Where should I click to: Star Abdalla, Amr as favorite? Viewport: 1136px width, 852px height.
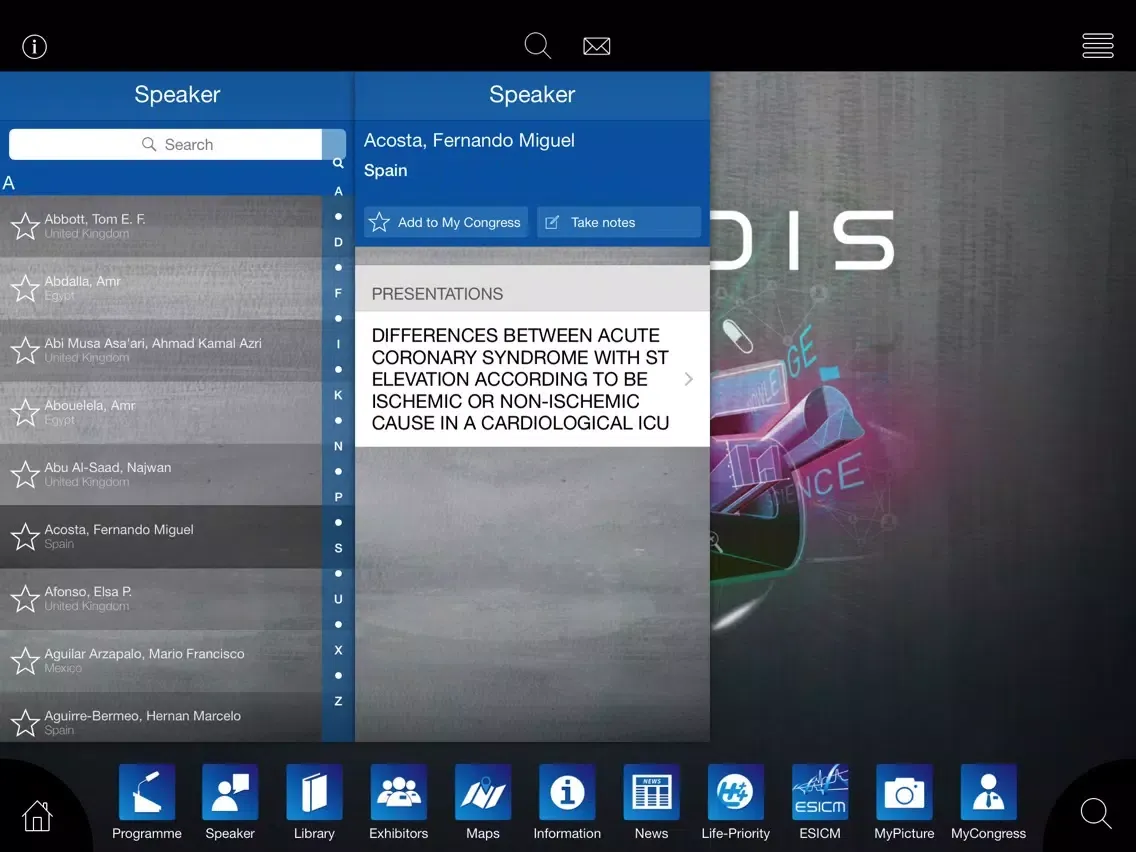(25, 288)
